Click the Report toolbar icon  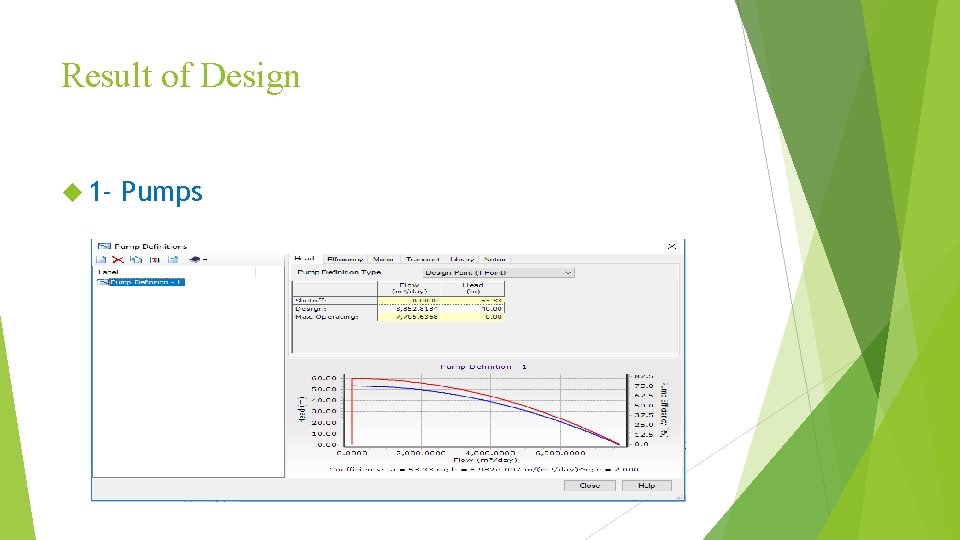tap(173, 260)
